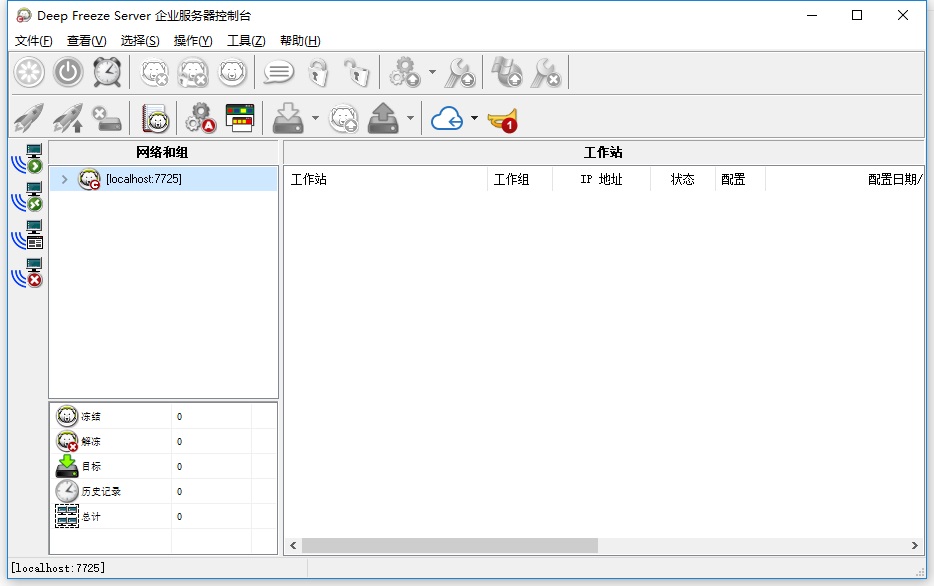Viewport: 934px width, 586px height.
Task: Click the scrollbar left arrow
Action: 293,546
